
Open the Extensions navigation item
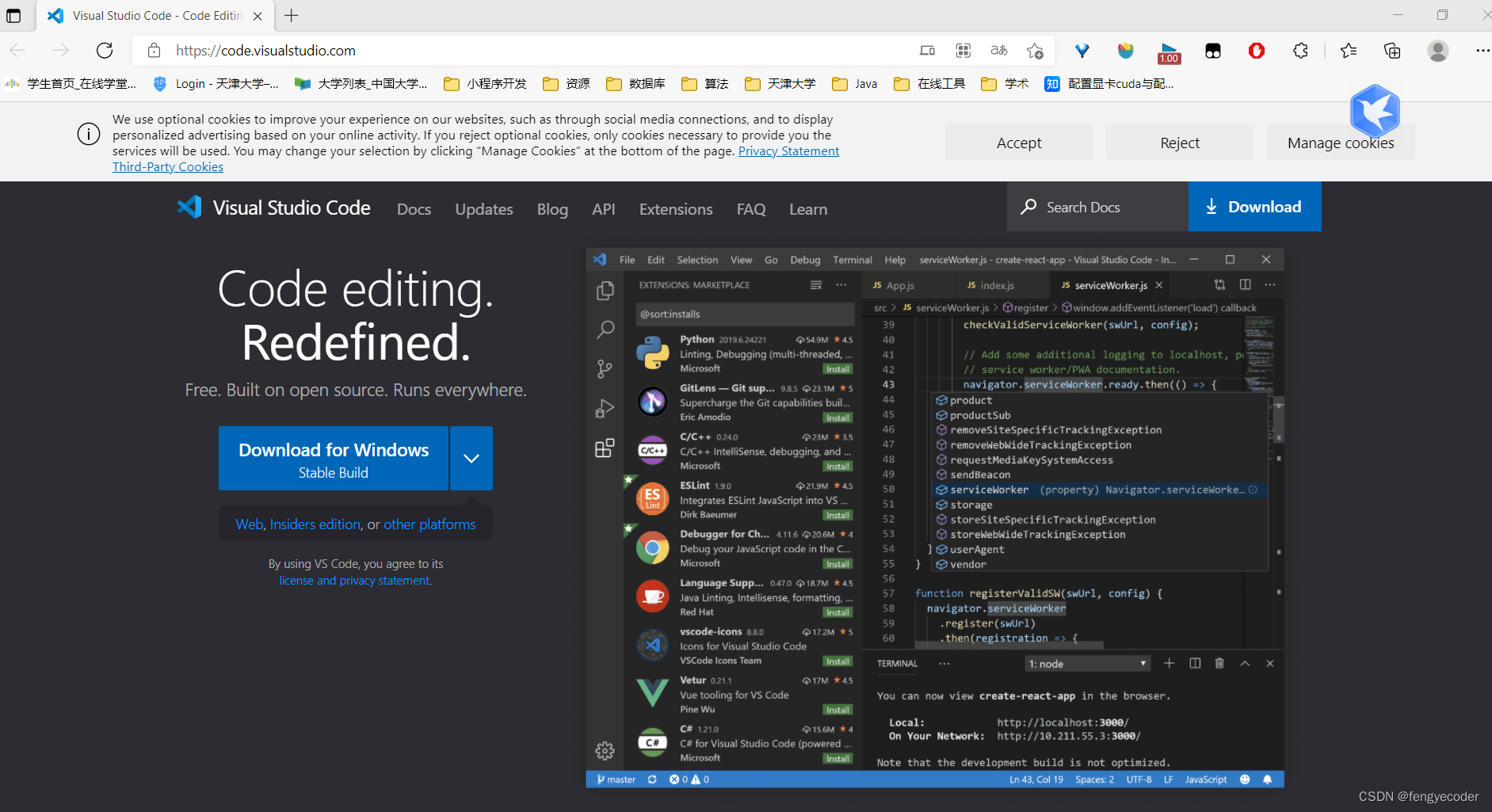coord(676,209)
